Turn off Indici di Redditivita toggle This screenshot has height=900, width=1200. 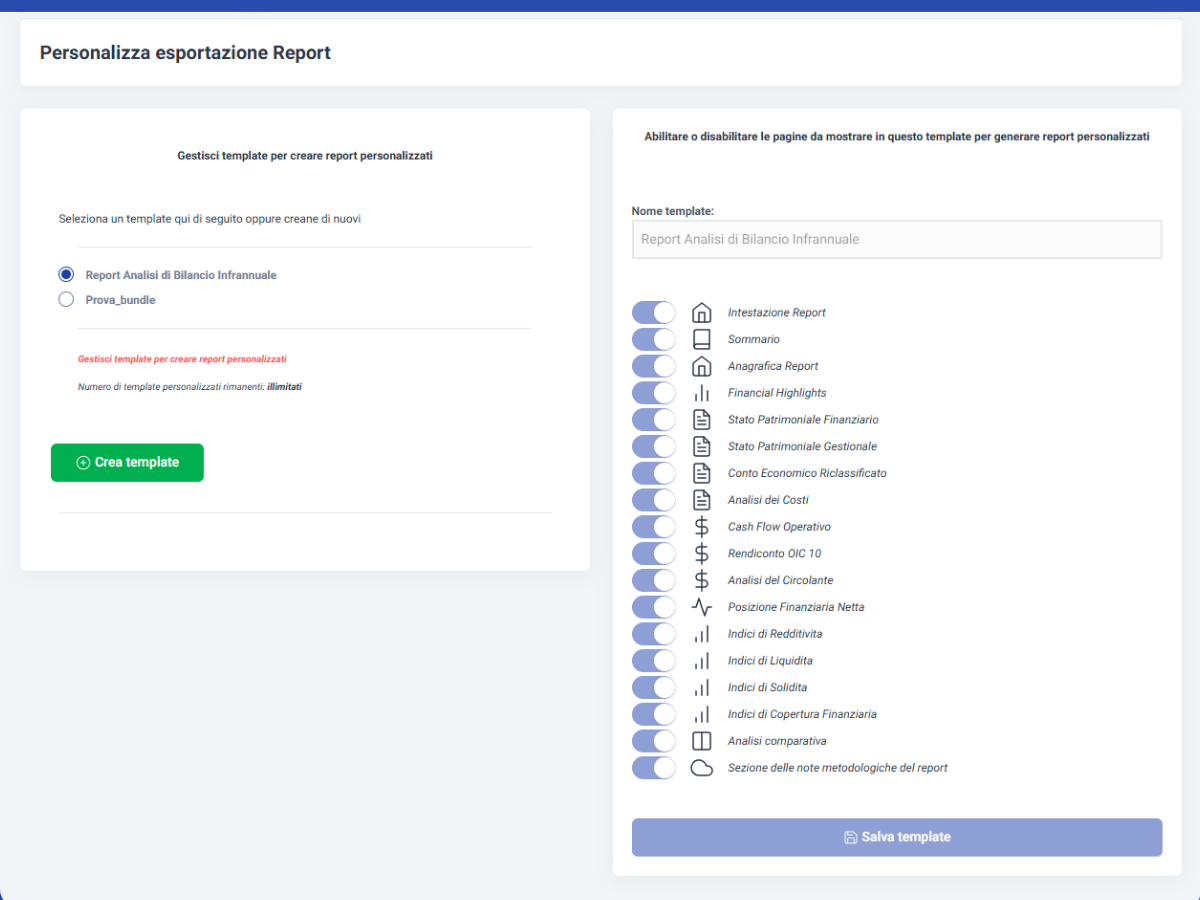(654, 634)
